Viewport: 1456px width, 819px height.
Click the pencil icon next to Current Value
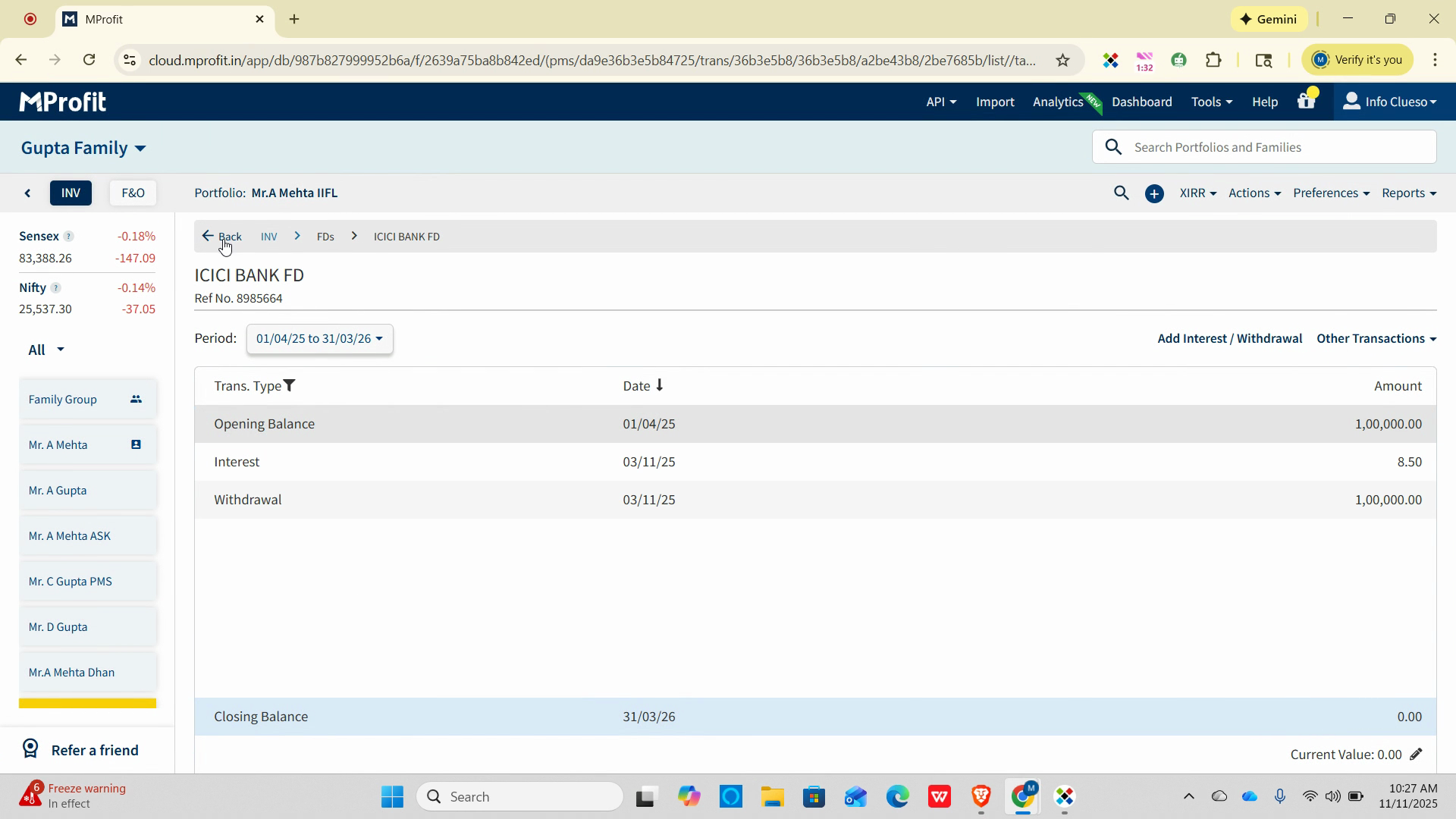tap(1416, 755)
